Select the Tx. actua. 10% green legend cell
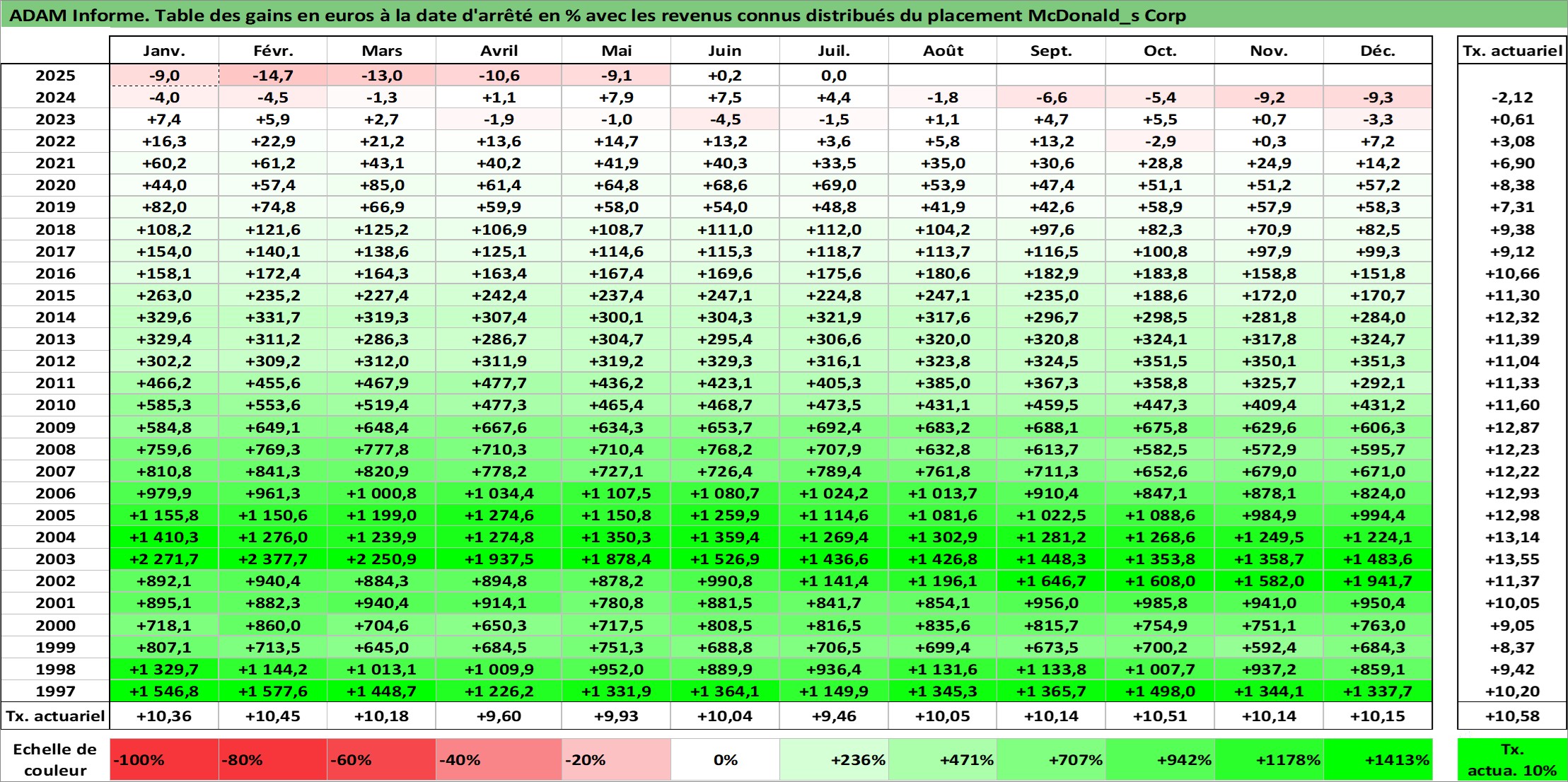The height and width of the screenshot is (782, 1568). coord(1512,760)
